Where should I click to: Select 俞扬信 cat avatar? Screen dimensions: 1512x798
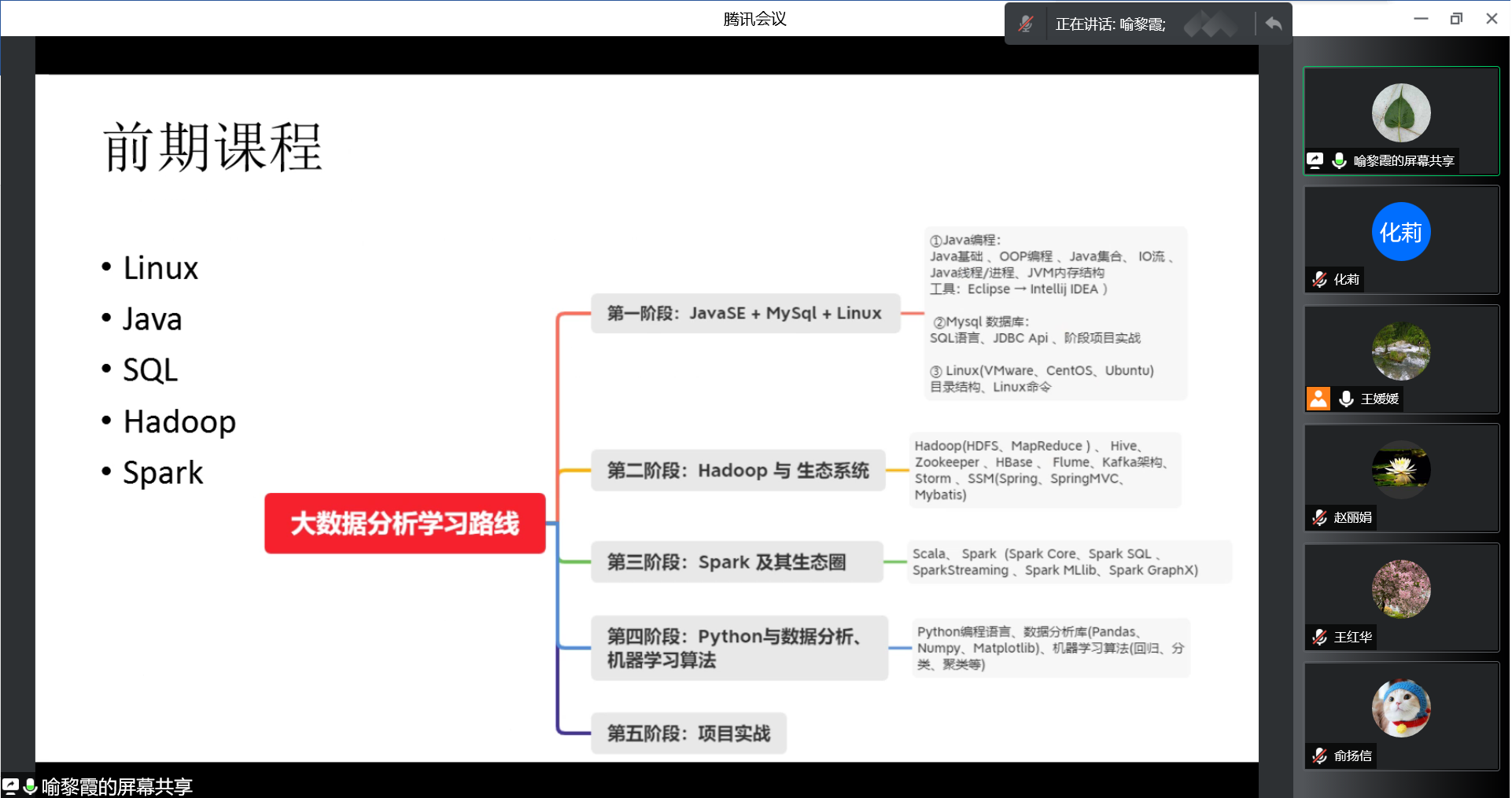coord(1400,708)
